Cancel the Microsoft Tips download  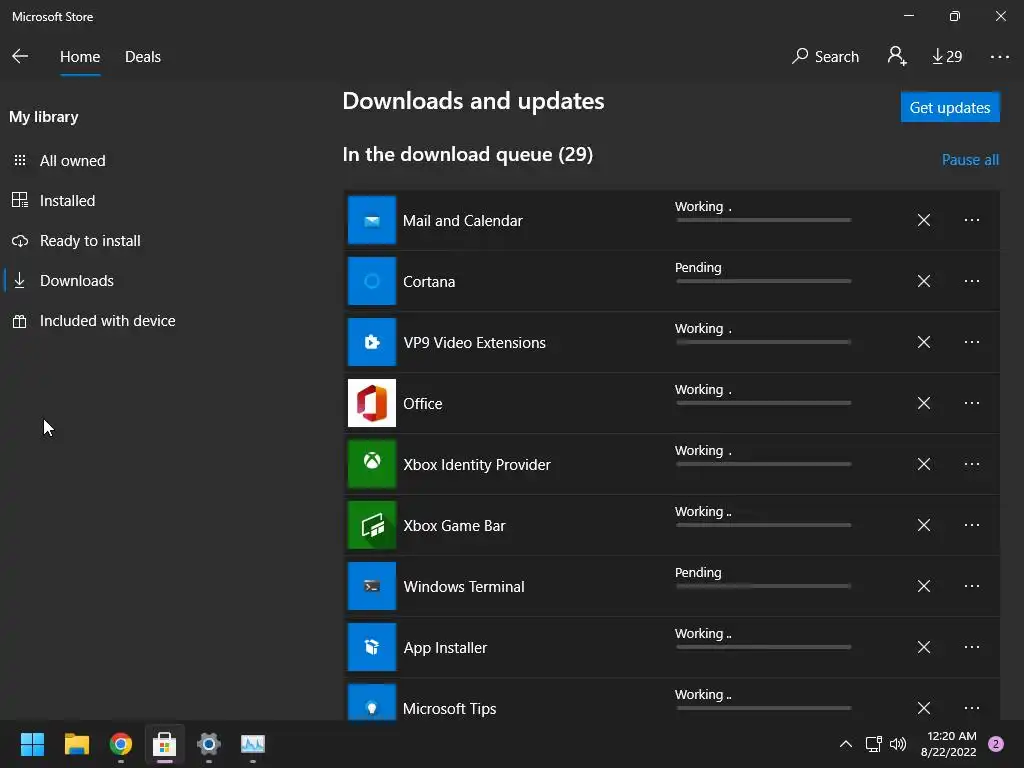923,708
